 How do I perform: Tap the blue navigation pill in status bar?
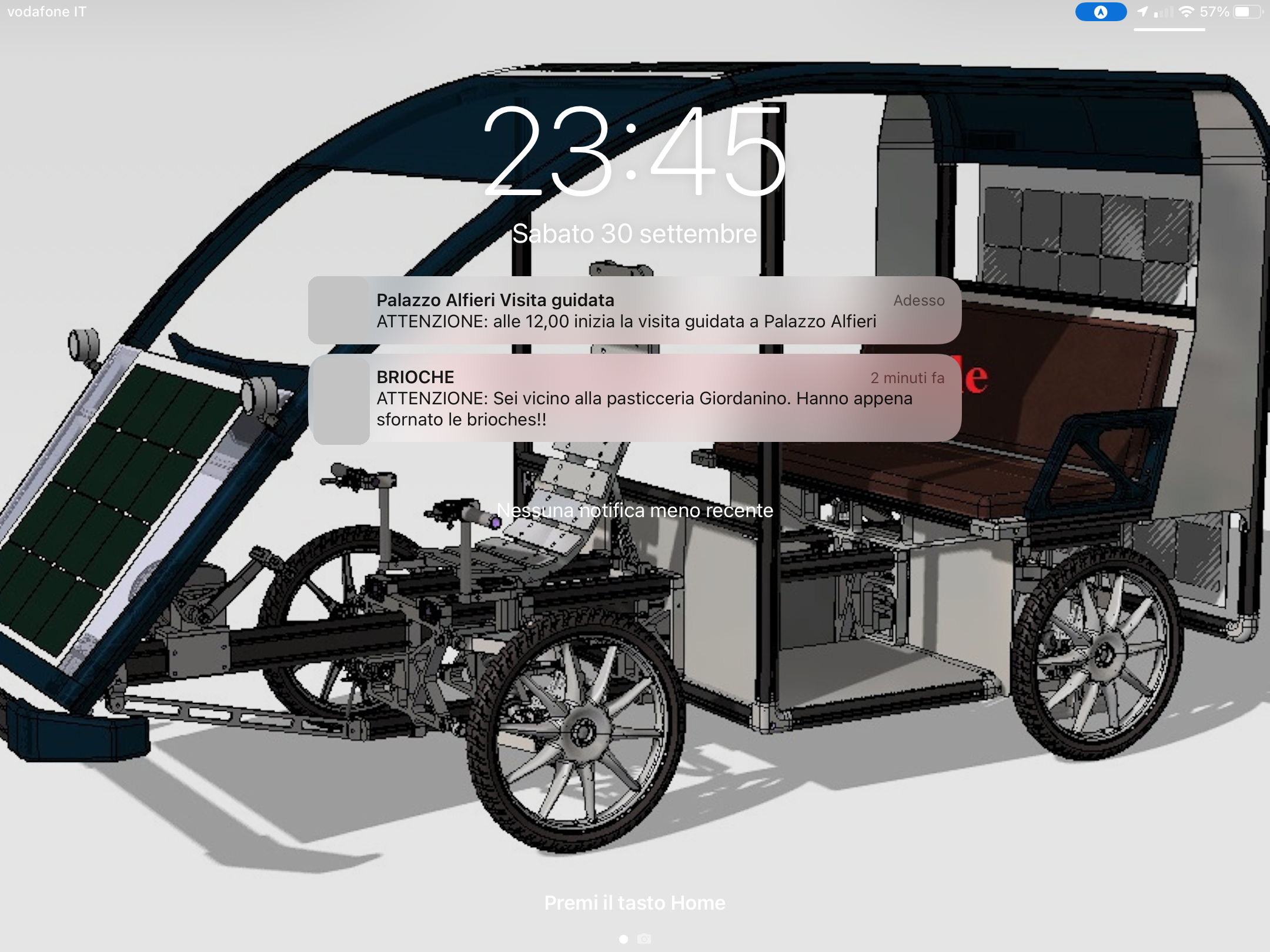(1101, 12)
